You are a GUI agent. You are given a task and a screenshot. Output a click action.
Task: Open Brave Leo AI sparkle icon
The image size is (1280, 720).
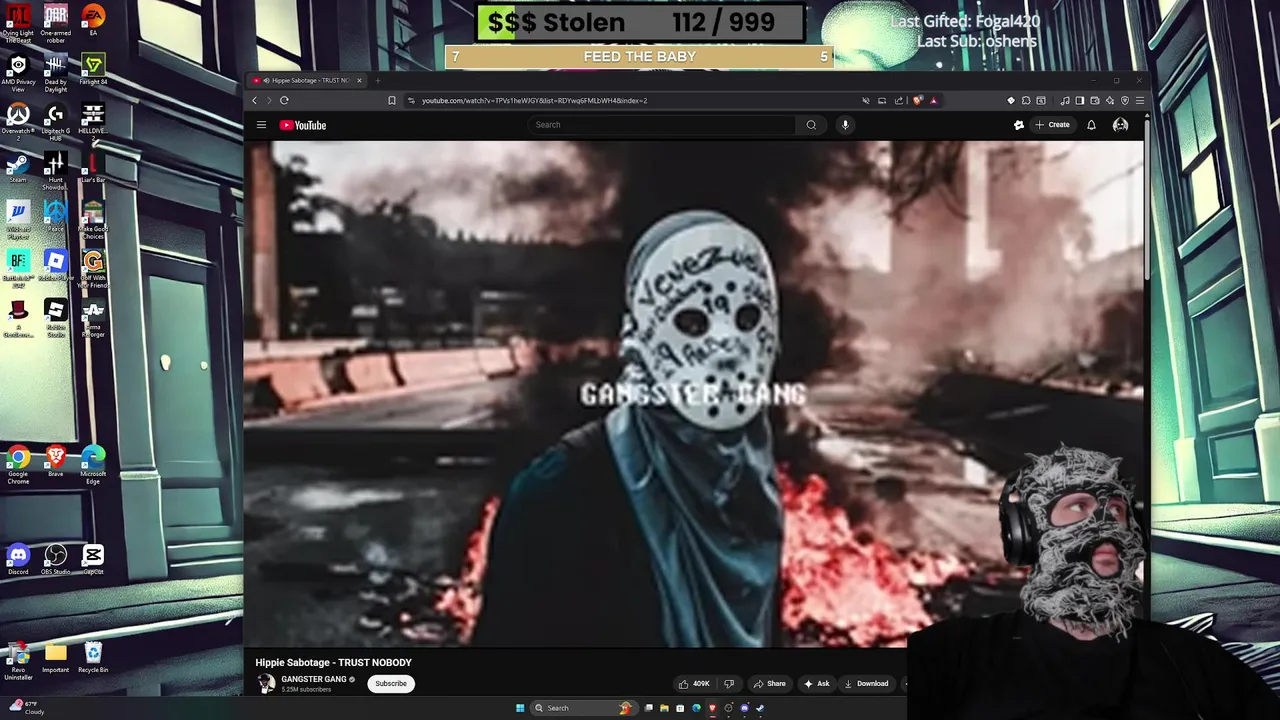click(x=1110, y=100)
